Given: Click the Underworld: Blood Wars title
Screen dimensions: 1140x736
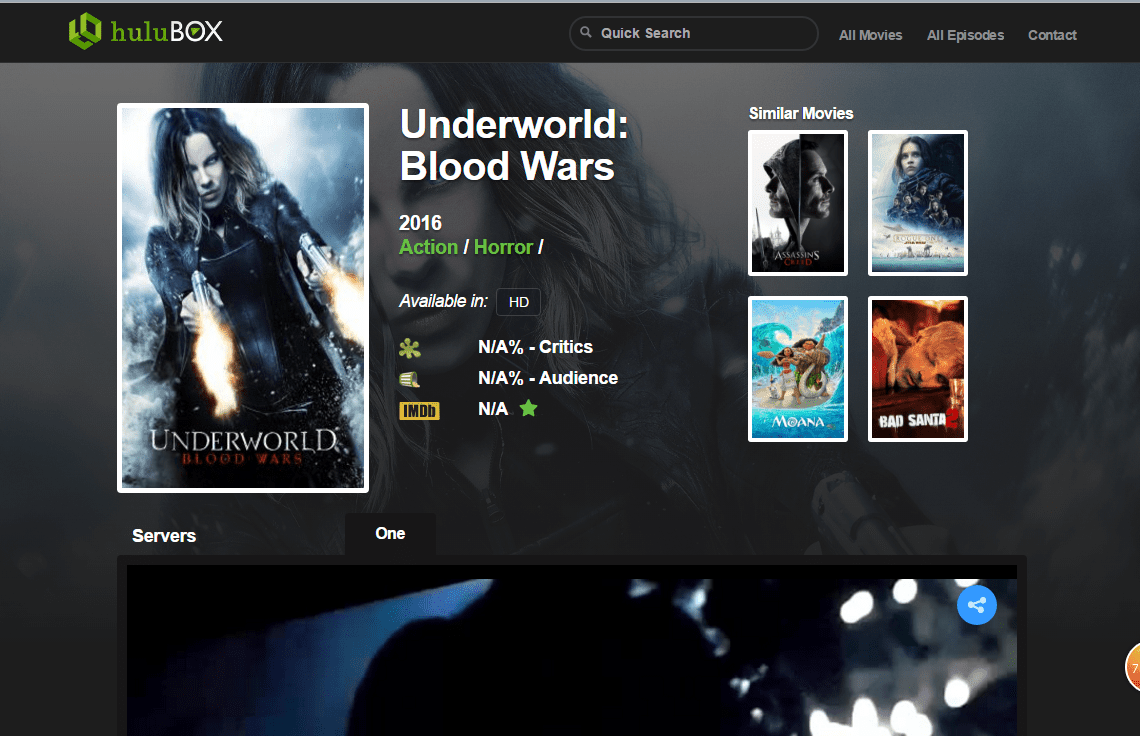Looking at the screenshot, I should pos(514,145).
